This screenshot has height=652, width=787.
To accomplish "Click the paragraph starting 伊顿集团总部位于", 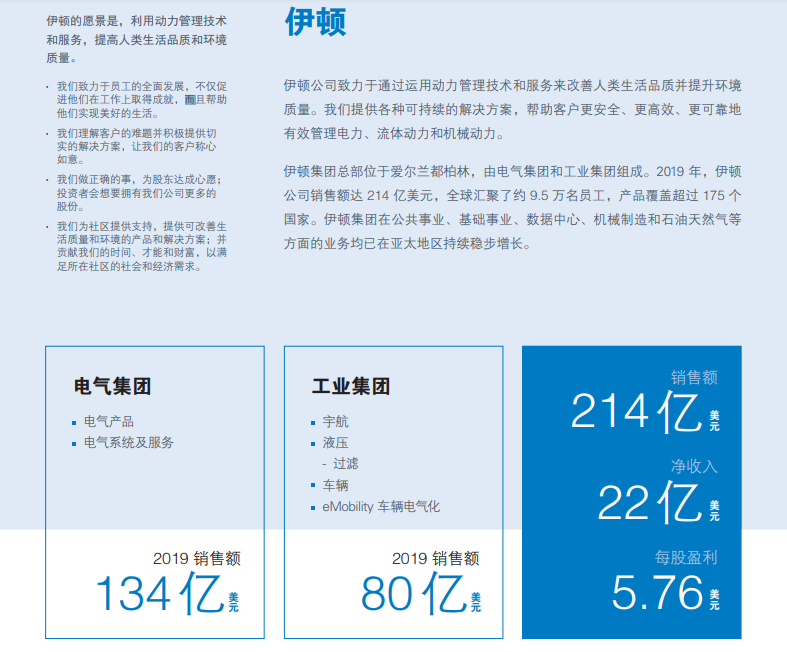I will point(512,207).
